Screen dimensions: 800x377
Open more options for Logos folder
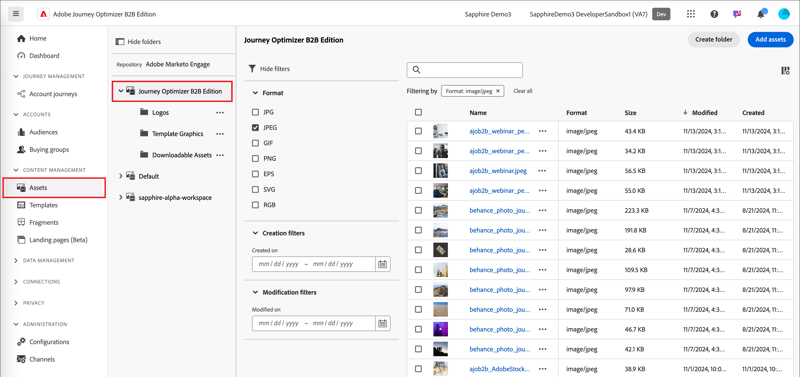coord(220,113)
